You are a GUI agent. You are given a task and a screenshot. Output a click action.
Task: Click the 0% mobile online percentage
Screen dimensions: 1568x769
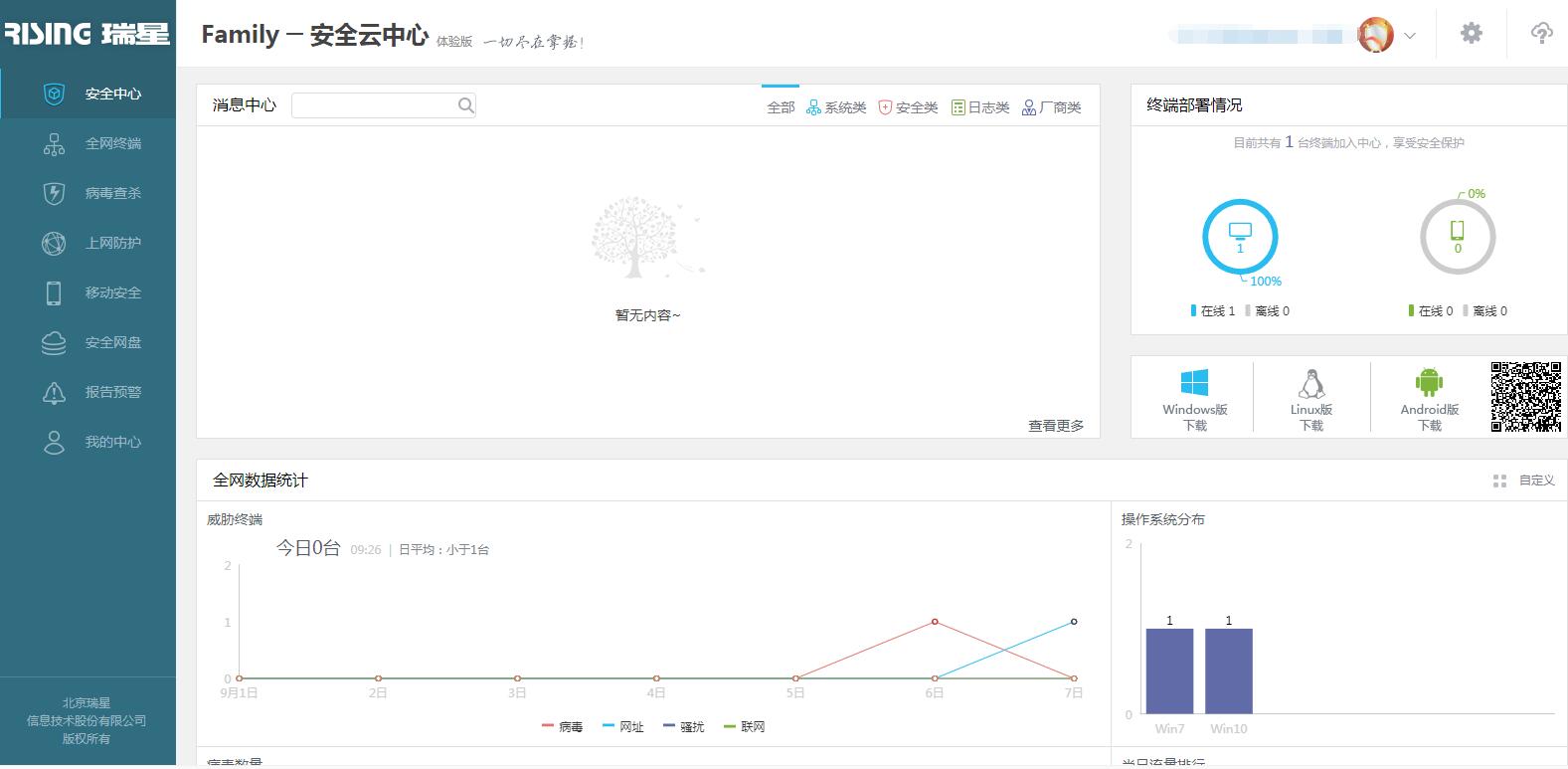pos(1477,194)
